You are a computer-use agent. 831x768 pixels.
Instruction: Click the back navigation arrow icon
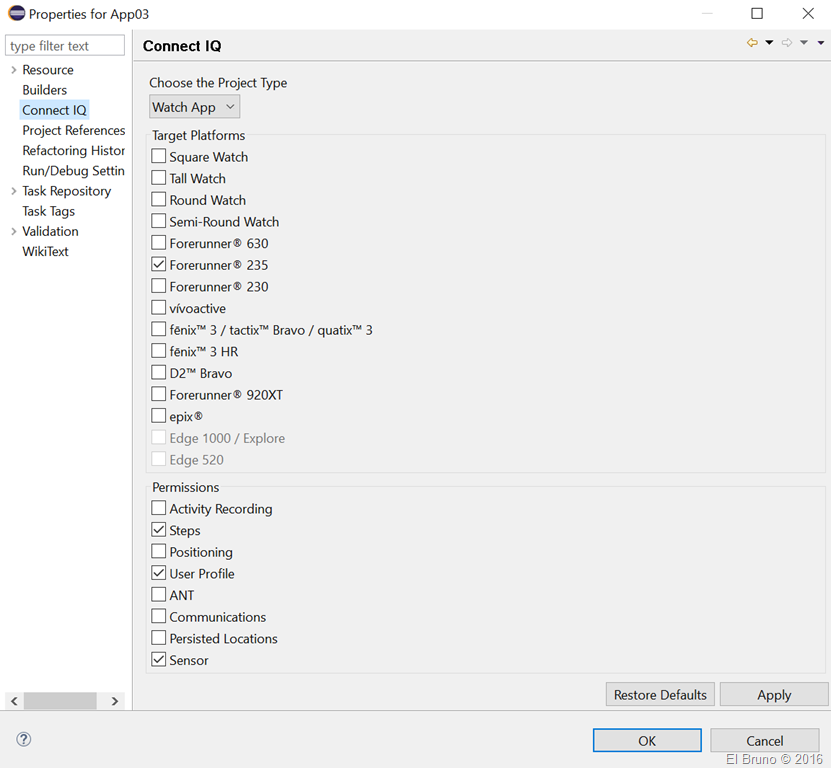coord(752,43)
